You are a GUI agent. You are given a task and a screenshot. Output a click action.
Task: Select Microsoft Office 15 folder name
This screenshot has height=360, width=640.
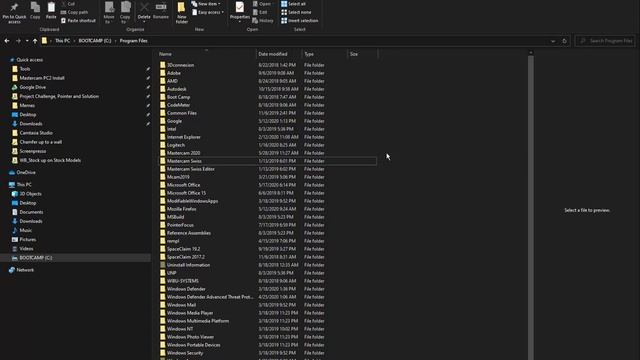(187, 193)
